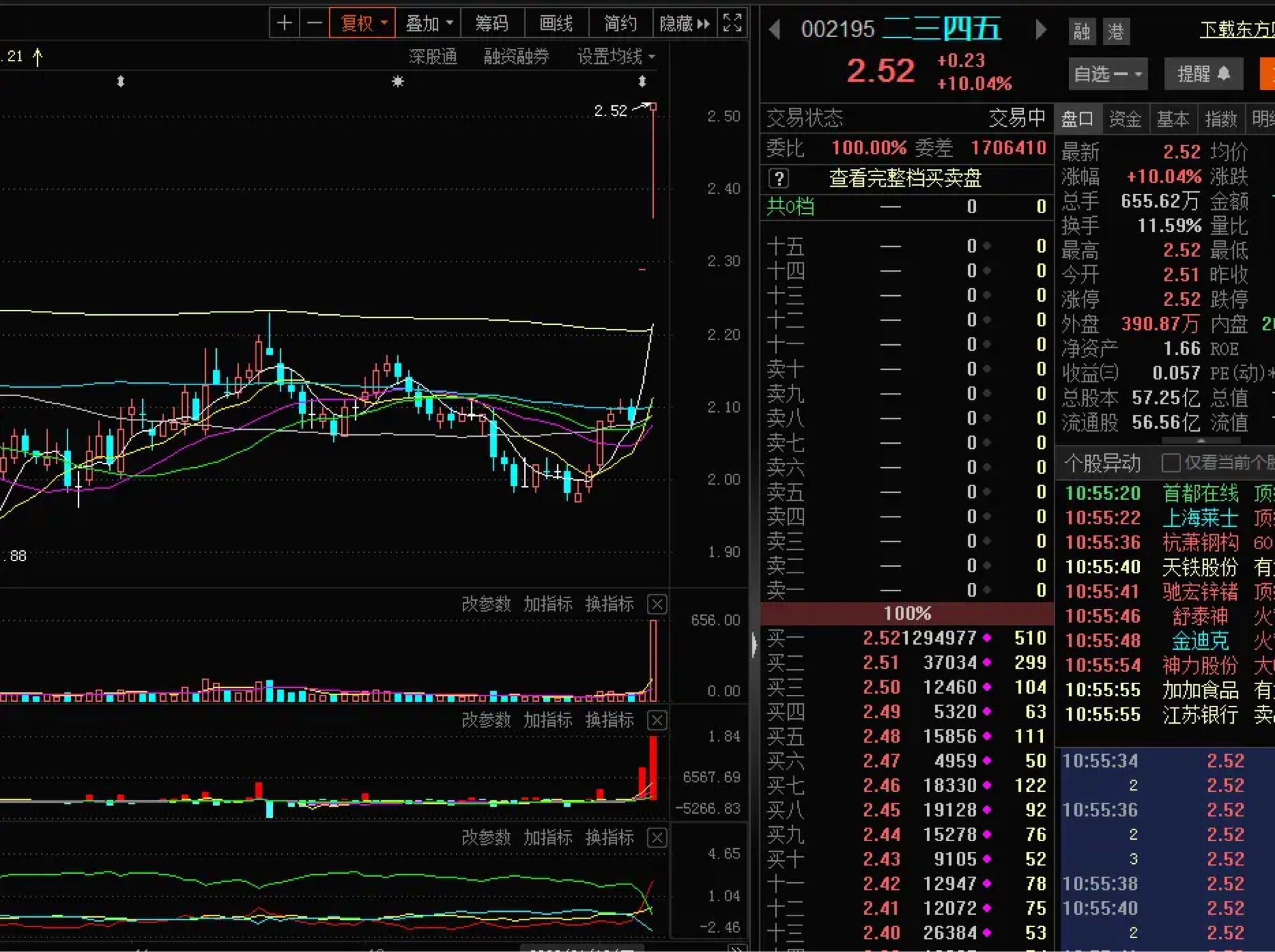Click 加加食品 in stock alerts list

click(1200, 690)
